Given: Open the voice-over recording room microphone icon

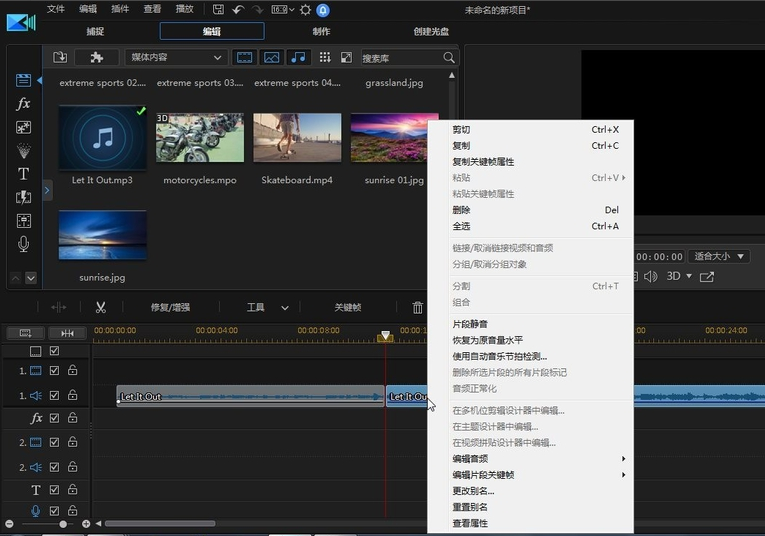Looking at the screenshot, I should (x=23, y=244).
